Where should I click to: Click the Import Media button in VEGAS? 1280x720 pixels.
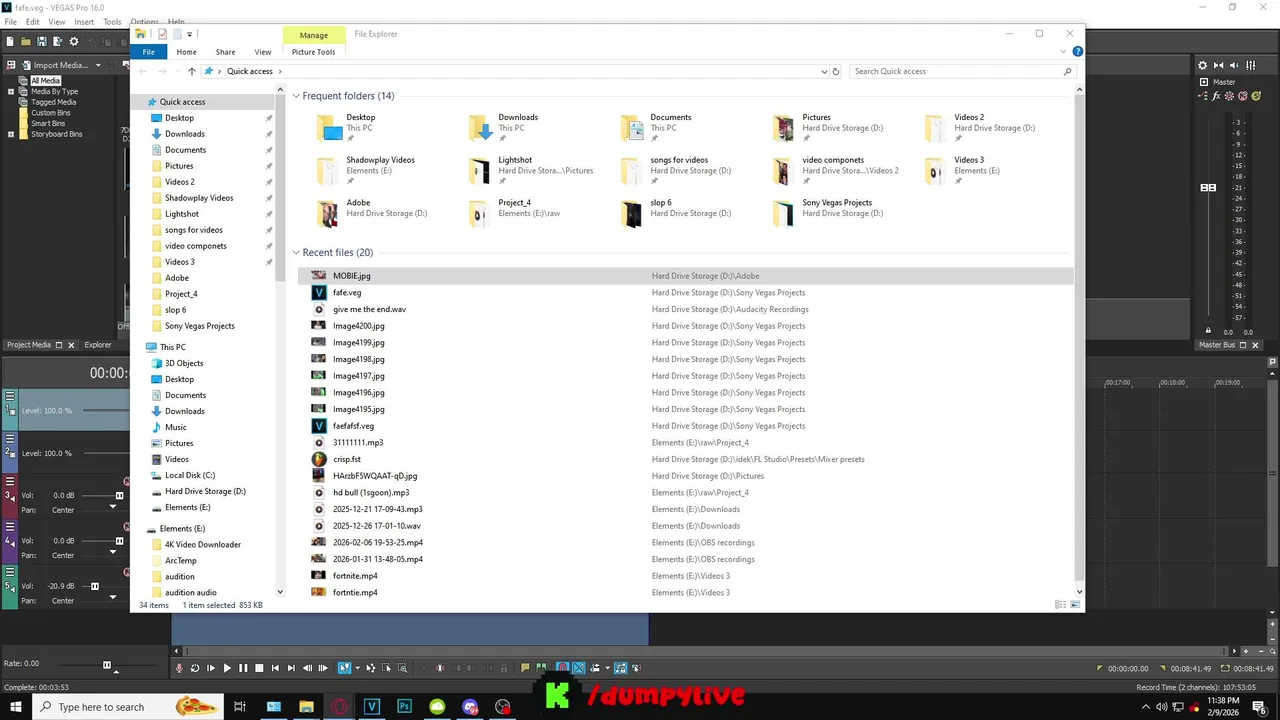click(x=55, y=65)
